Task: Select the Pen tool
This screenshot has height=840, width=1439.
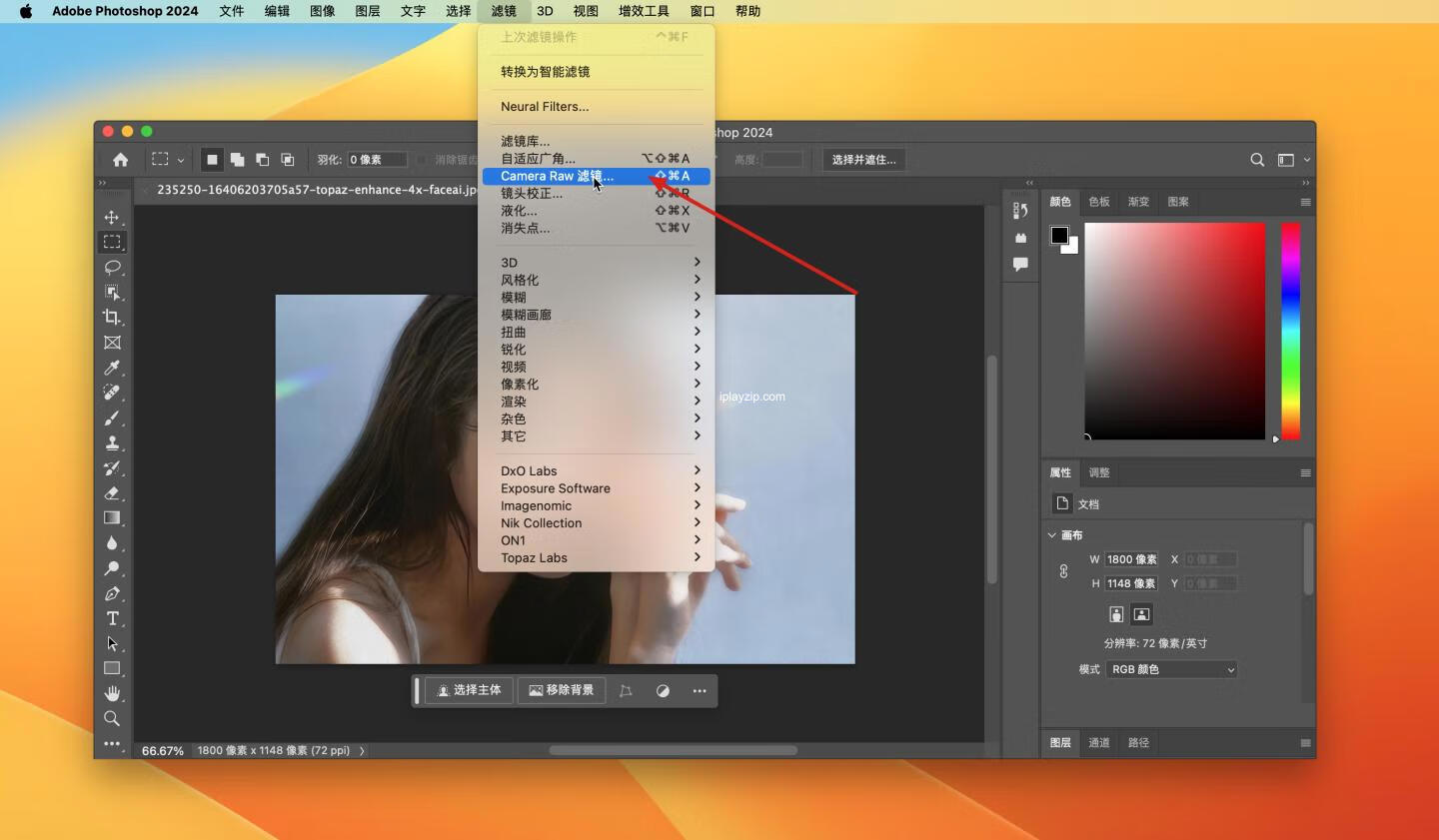Action: pyautogui.click(x=112, y=593)
